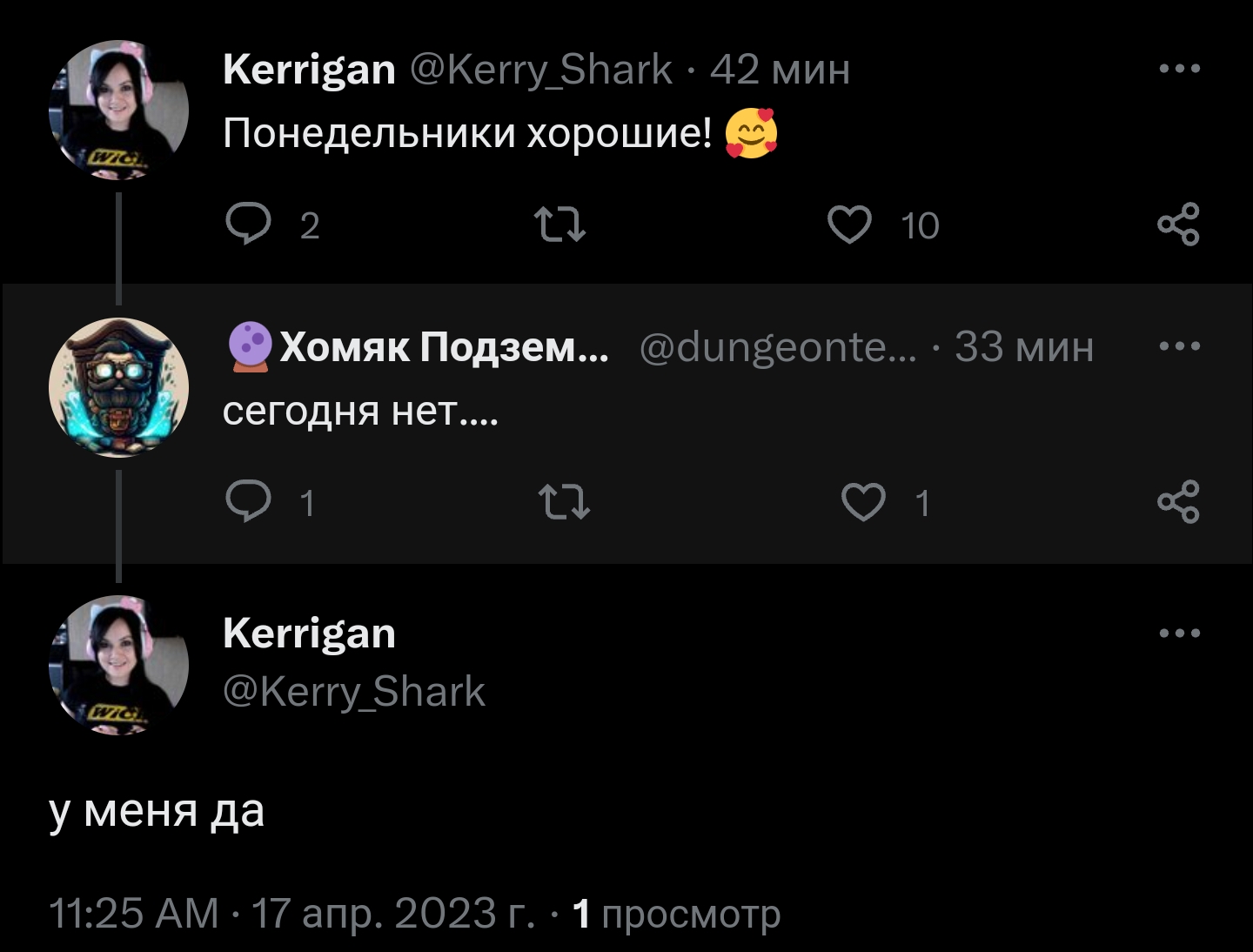Open Kerrigan's avatar in top tweet
Image resolution: width=1253 pixels, height=952 pixels.
[x=118, y=110]
